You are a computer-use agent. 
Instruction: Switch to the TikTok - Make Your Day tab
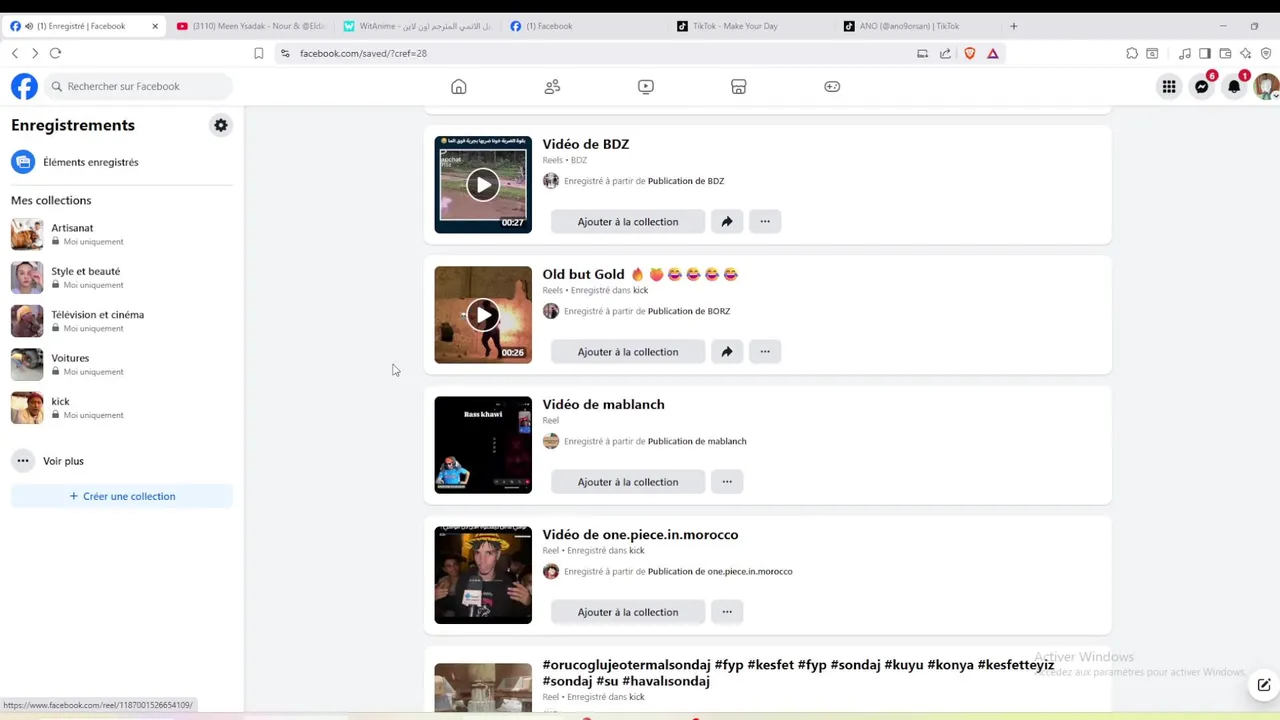752,26
